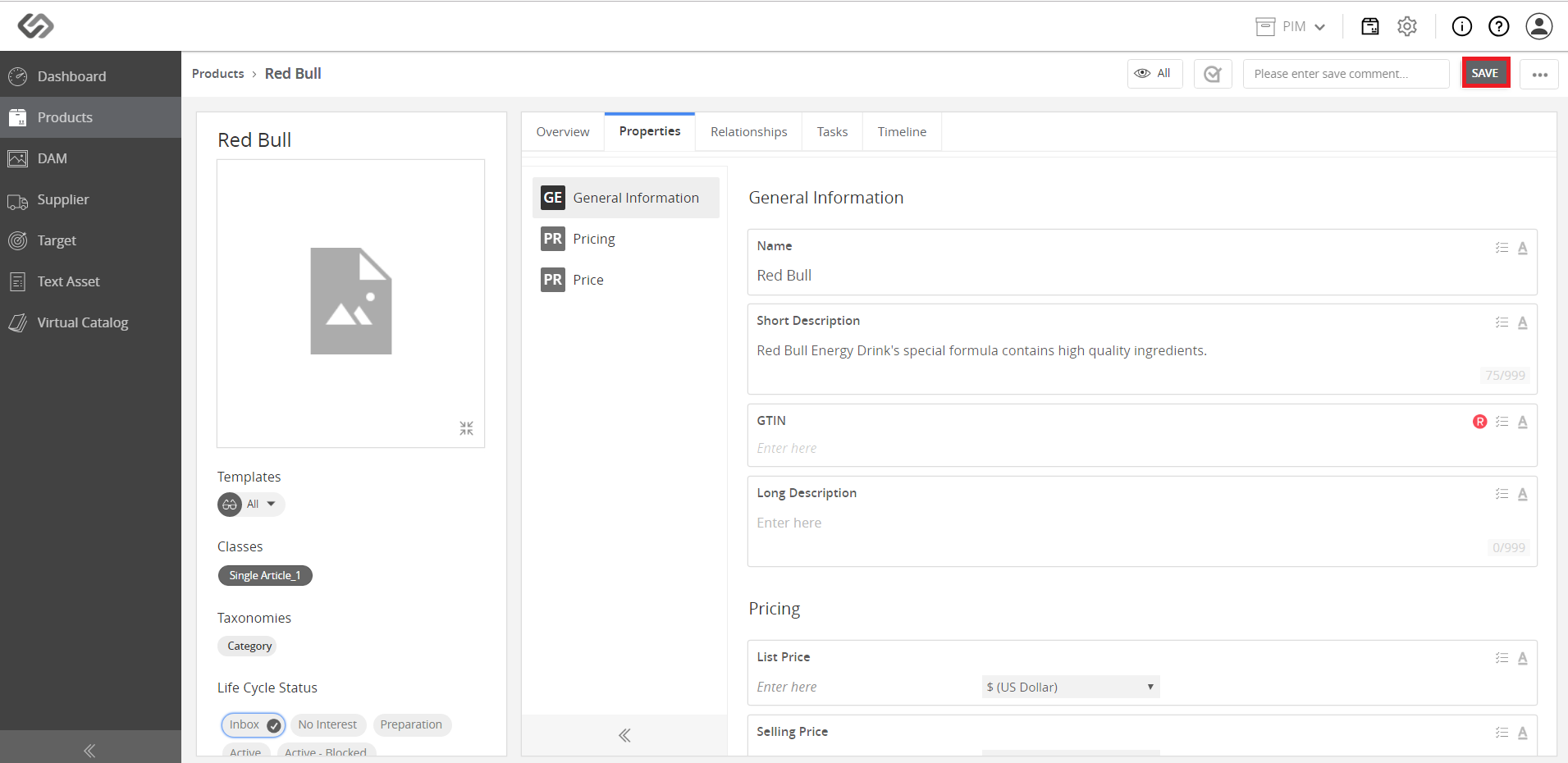Viewport: 1568px width, 763px height.
Task: Open the Tasks tab
Action: click(832, 132)
